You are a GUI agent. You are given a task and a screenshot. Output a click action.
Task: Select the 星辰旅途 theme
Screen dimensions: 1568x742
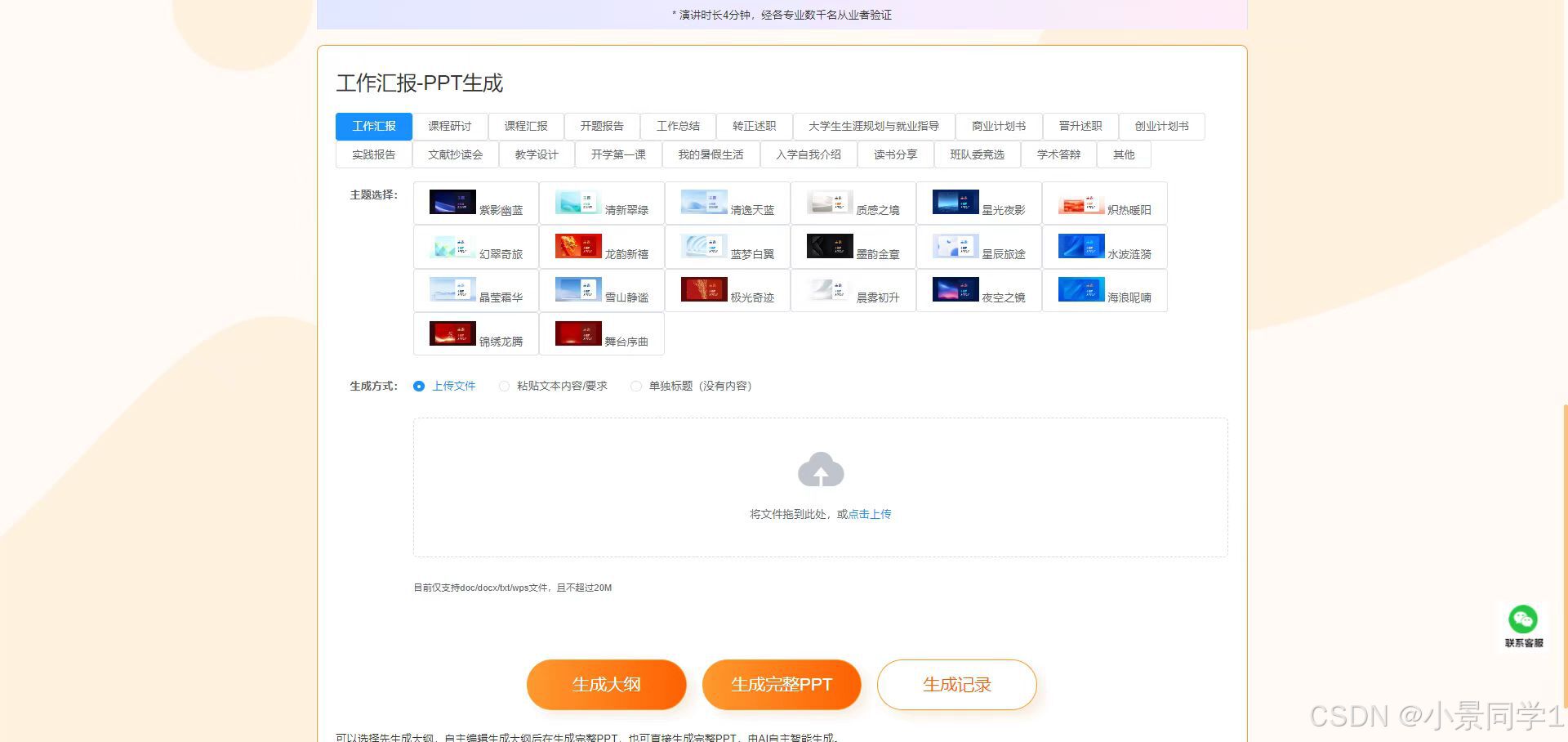point(979,247)
